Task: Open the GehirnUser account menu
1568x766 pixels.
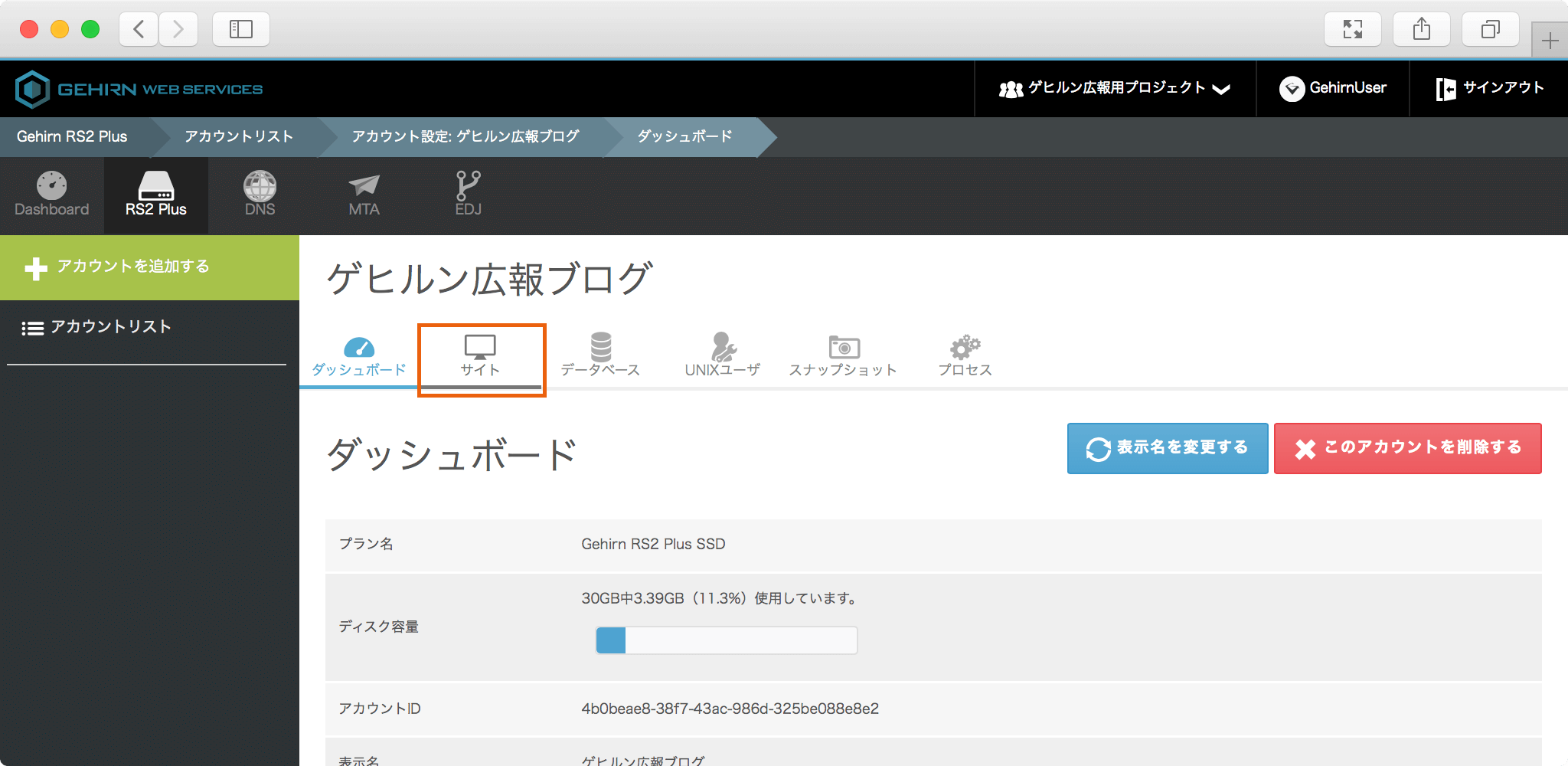Action: [1332, 88]
